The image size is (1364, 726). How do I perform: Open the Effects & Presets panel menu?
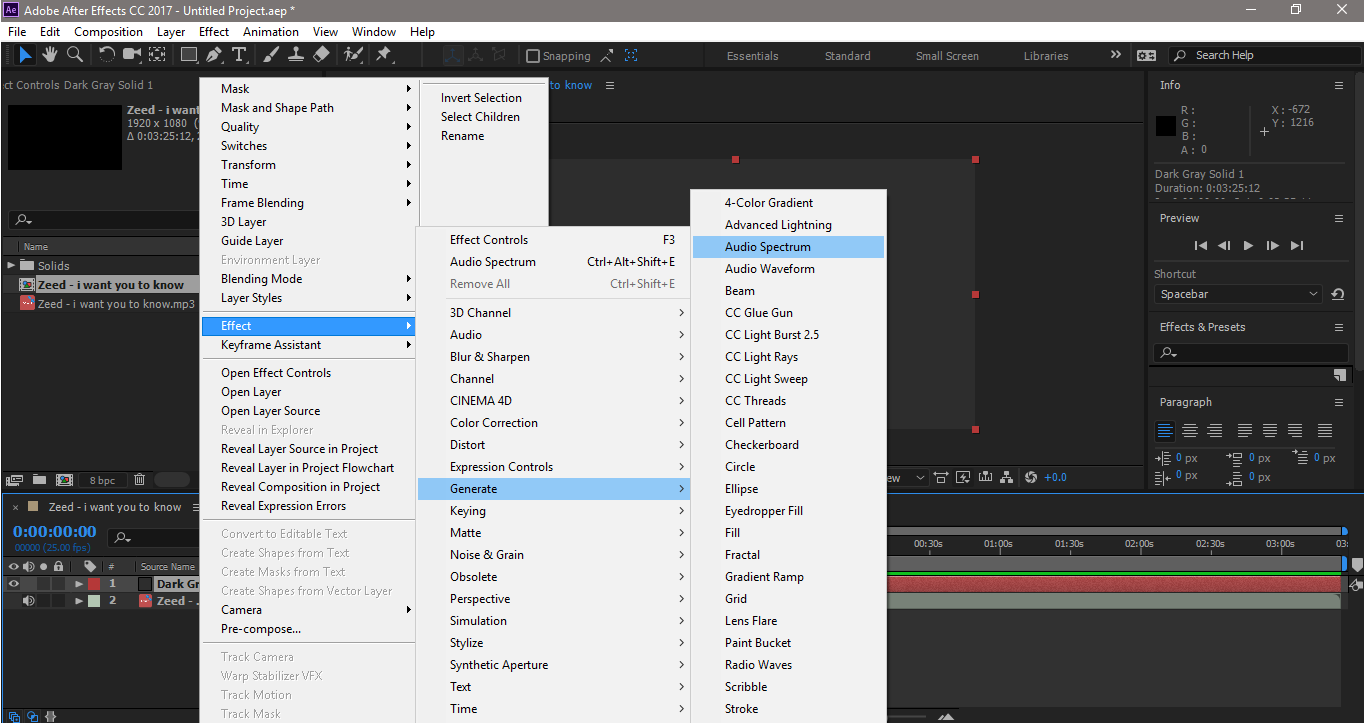coord(1339,327)
